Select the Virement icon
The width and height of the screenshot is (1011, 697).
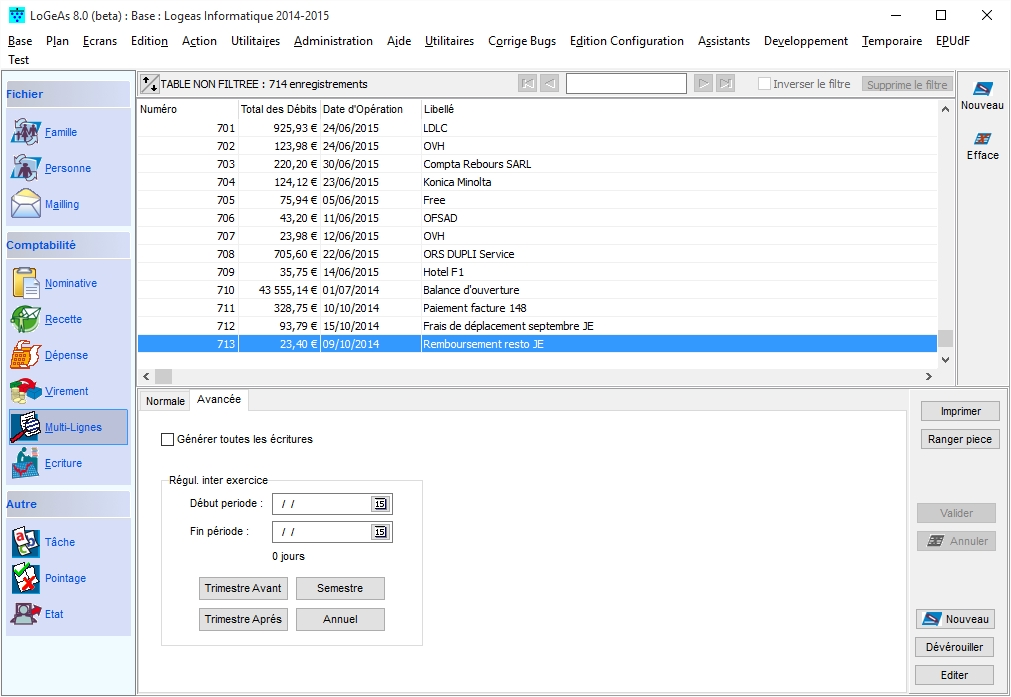[25, 391]
